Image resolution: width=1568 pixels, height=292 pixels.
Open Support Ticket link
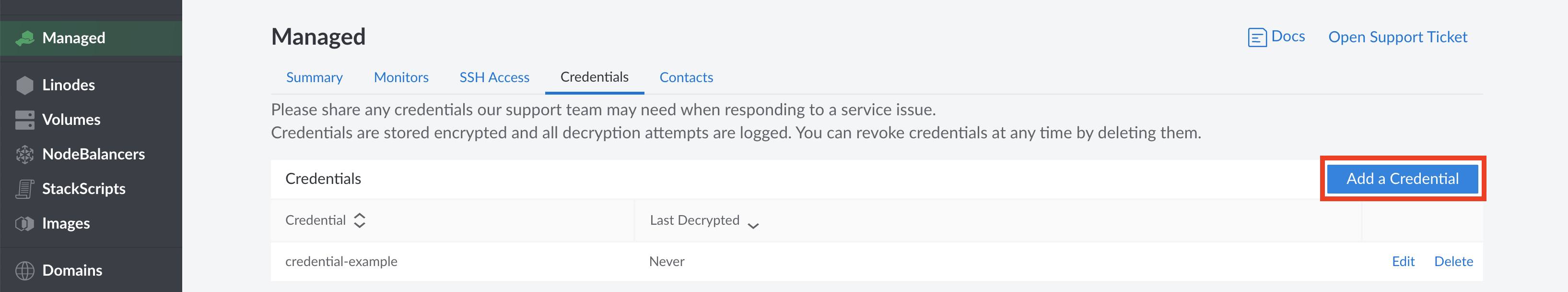pyautogui.click(x=1398, y=36)
